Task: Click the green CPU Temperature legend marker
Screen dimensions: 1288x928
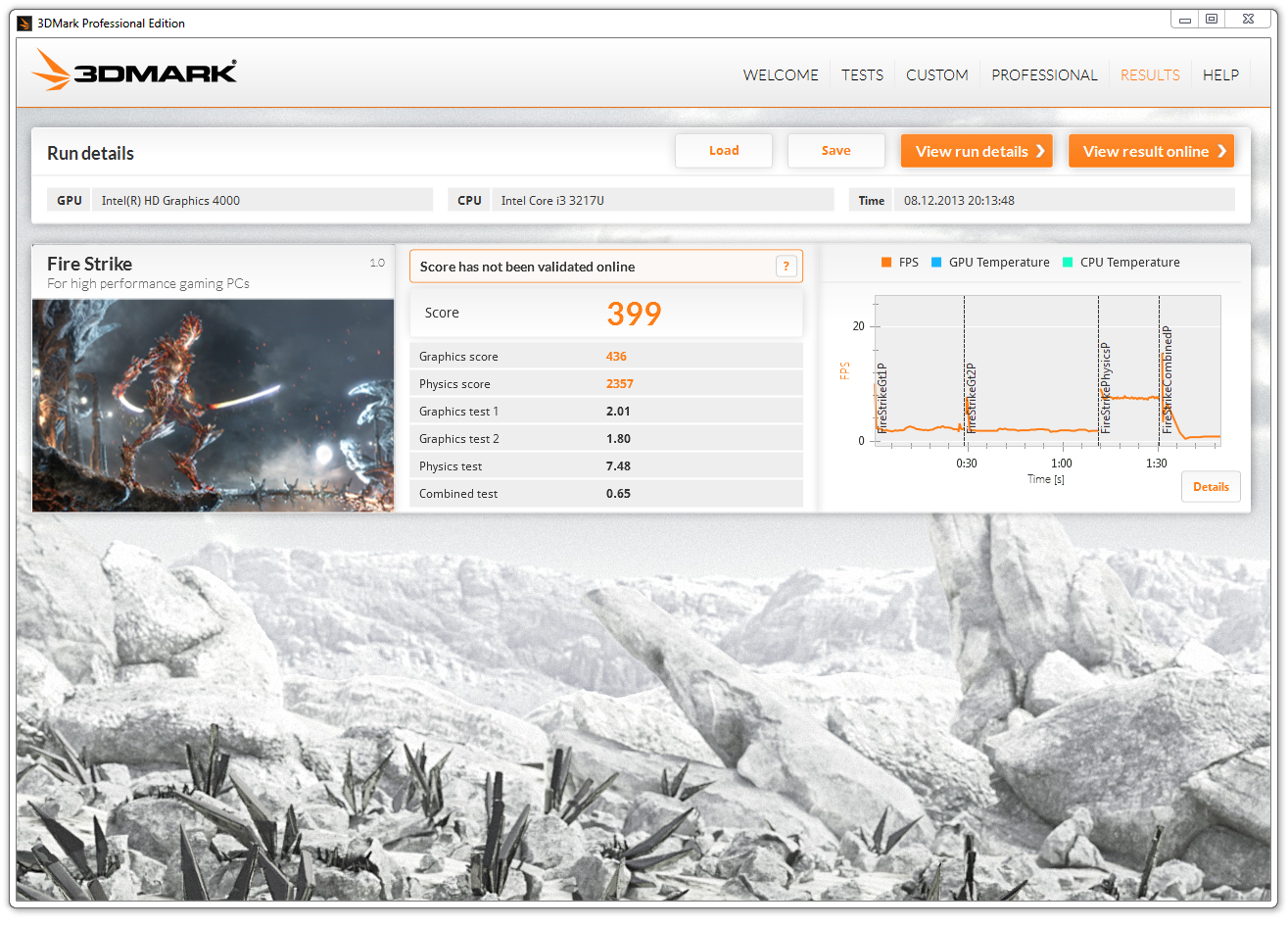Action: pos(1068,263)
